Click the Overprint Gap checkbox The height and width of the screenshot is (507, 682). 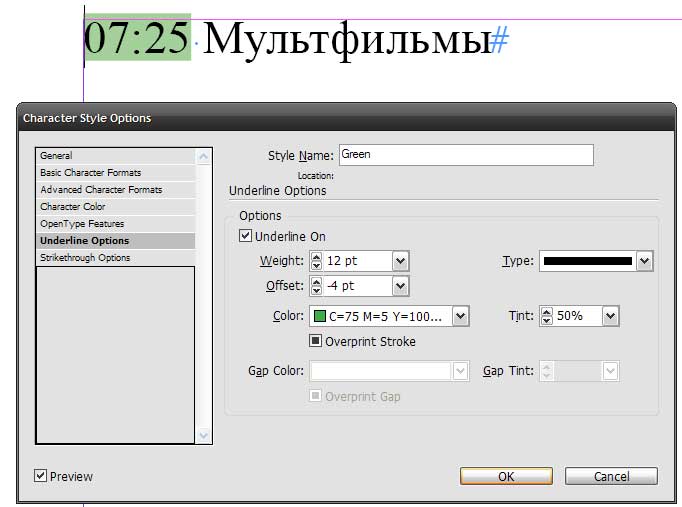point(315,396)
